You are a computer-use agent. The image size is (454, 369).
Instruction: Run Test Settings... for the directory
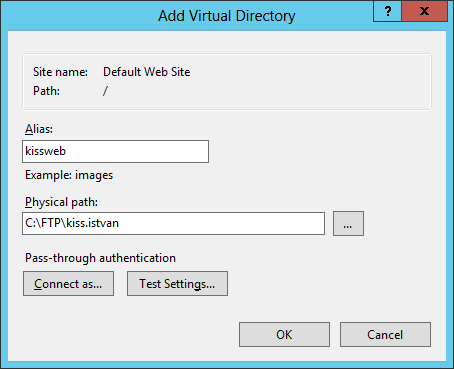tap(177, 284)
